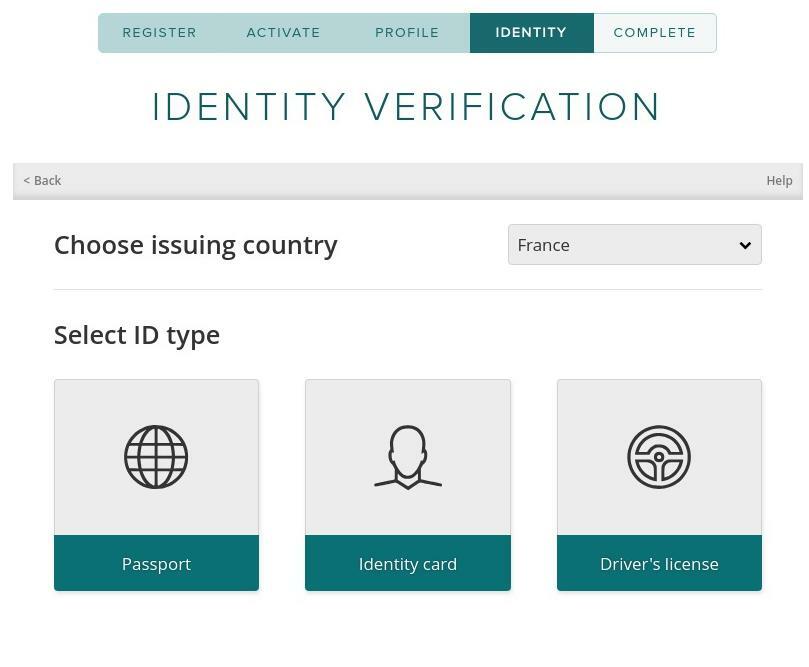This screenshot has width=809, height=667.
Task: Switch to the REGISTER tab
Action: 159,32
